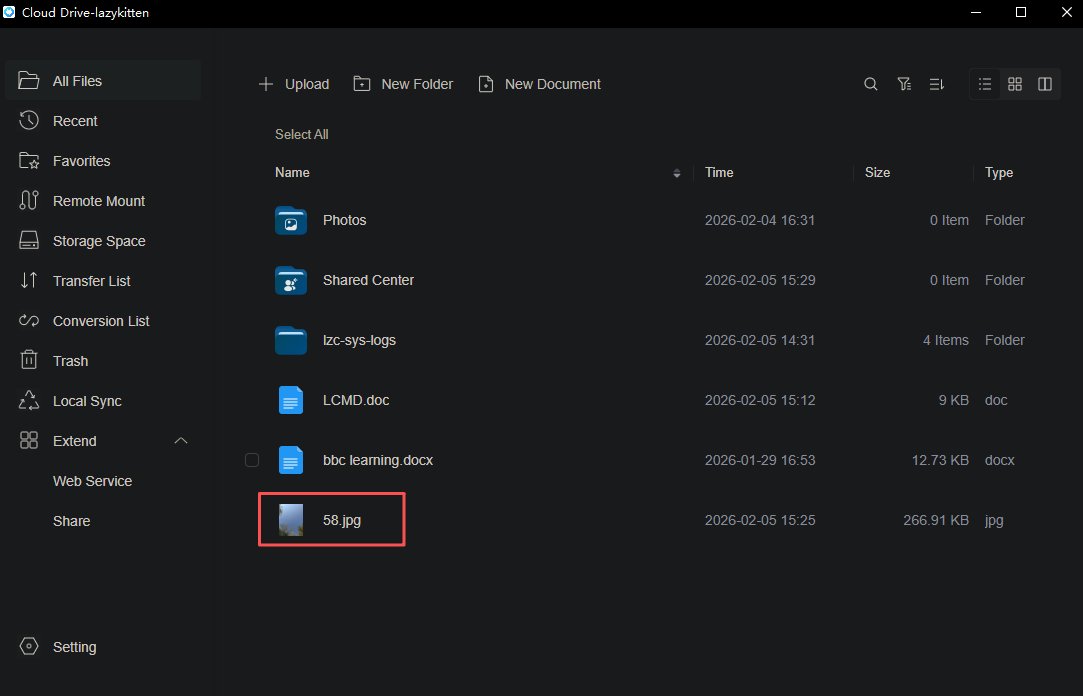The width and height of the screenshot is (1083, 696).
Task: Open the Web Service sub-item
Action: coord(93,481)
